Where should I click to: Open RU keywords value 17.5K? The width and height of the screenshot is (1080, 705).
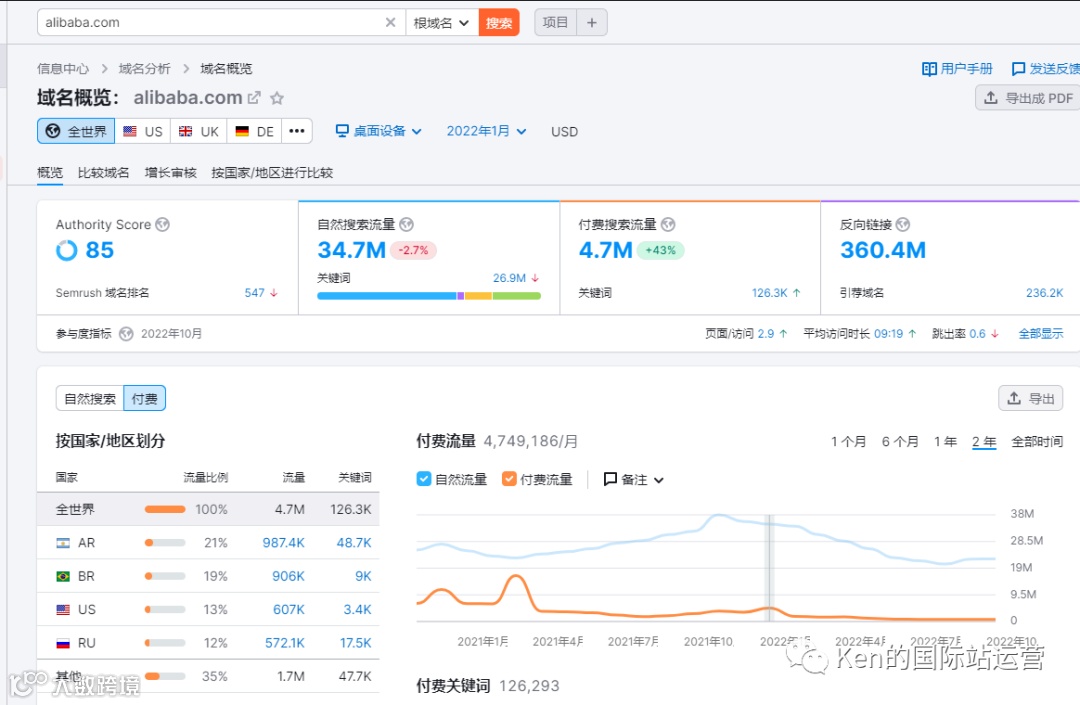pos(355,643)
